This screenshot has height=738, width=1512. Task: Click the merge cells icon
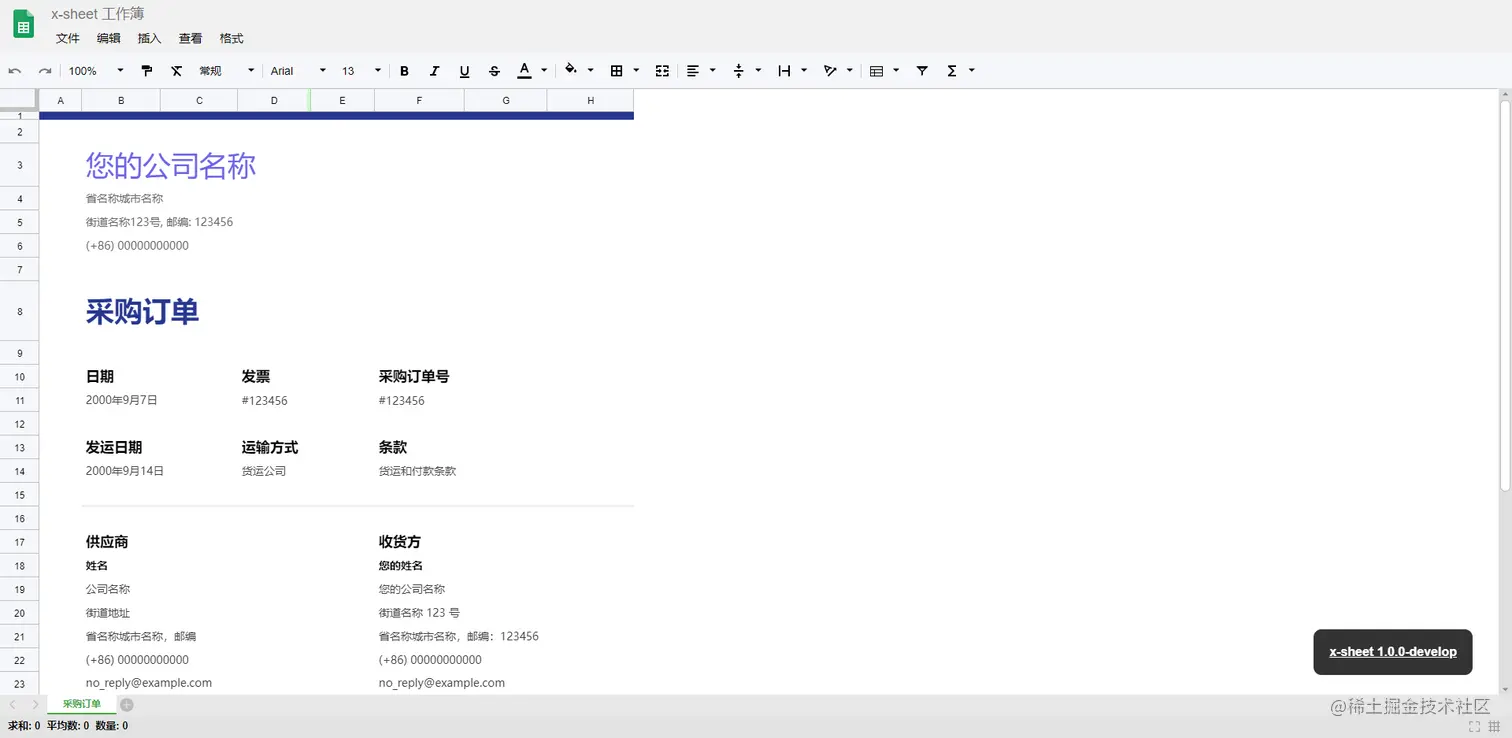[661, 70]
